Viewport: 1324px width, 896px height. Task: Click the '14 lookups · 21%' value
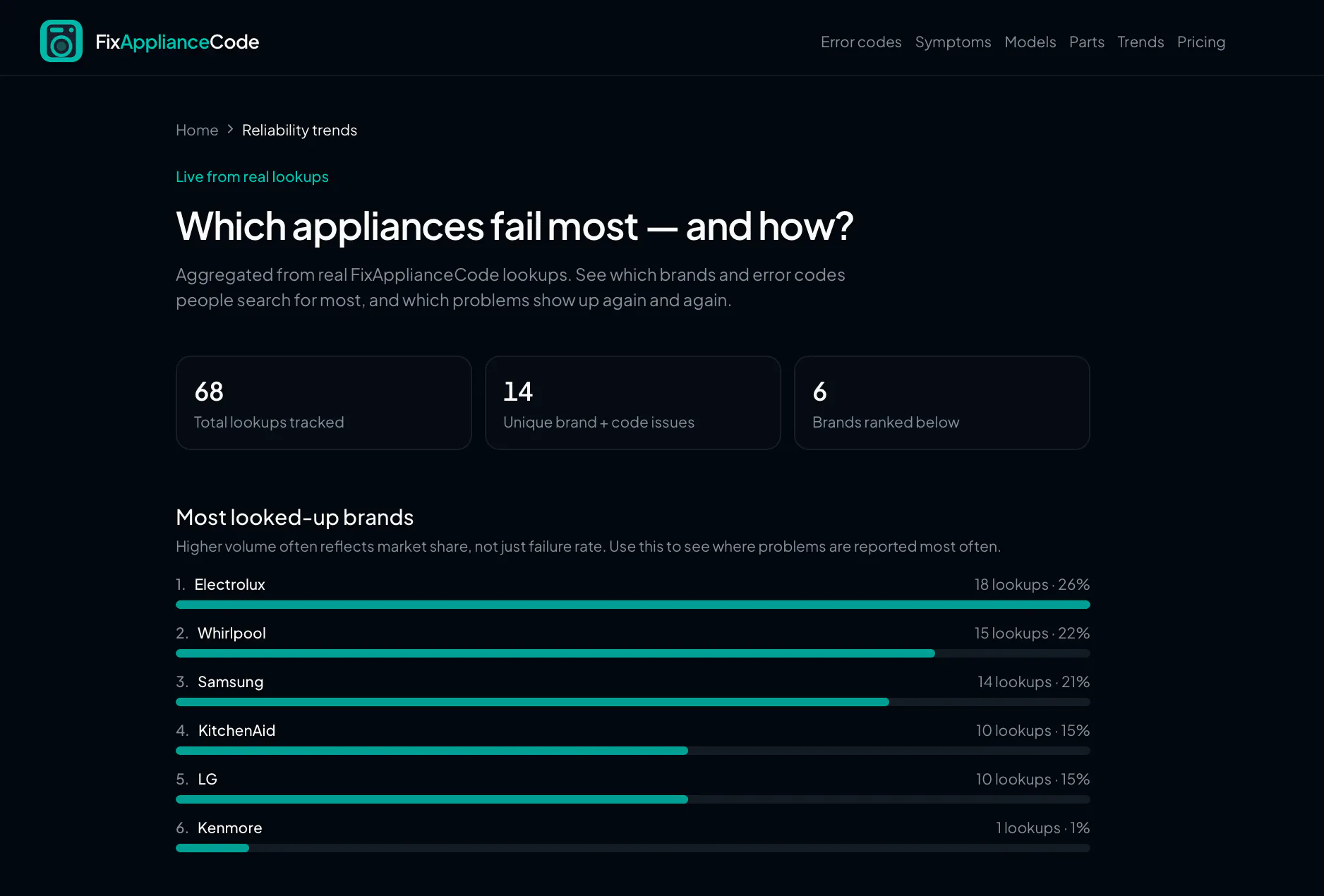pos(1033,682)
